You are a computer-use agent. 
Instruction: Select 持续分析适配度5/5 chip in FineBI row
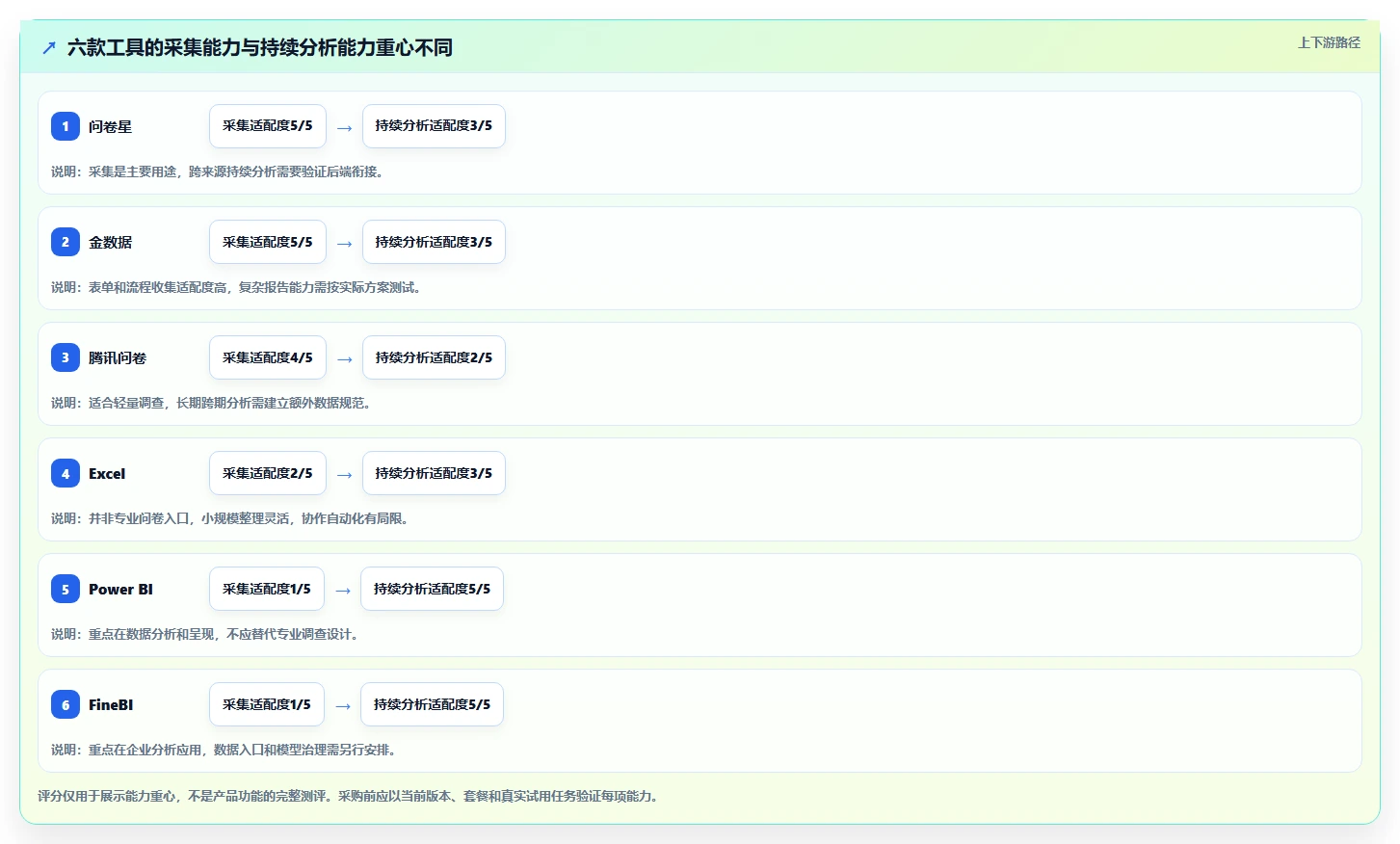(x=432, y=704)
